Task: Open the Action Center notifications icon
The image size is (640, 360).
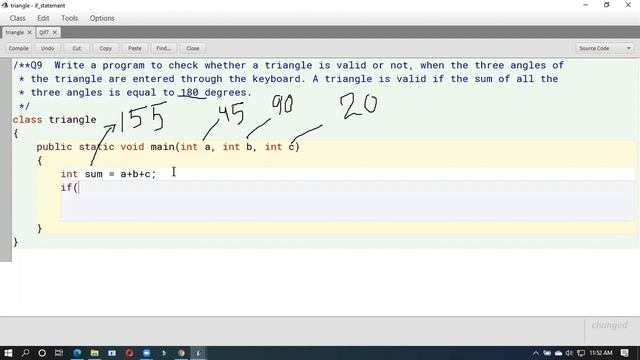Action: tap(624, 353)
